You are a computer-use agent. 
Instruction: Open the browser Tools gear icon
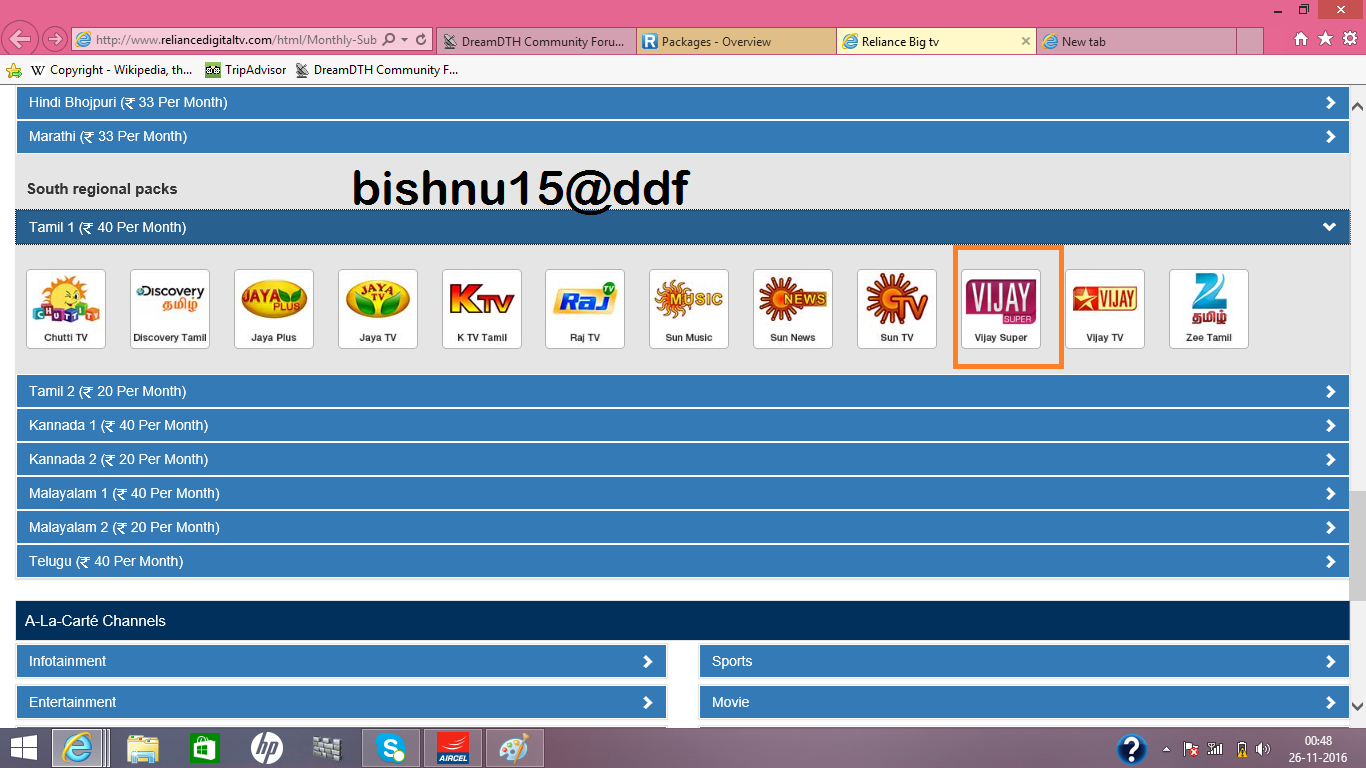tap(1349, 39)
